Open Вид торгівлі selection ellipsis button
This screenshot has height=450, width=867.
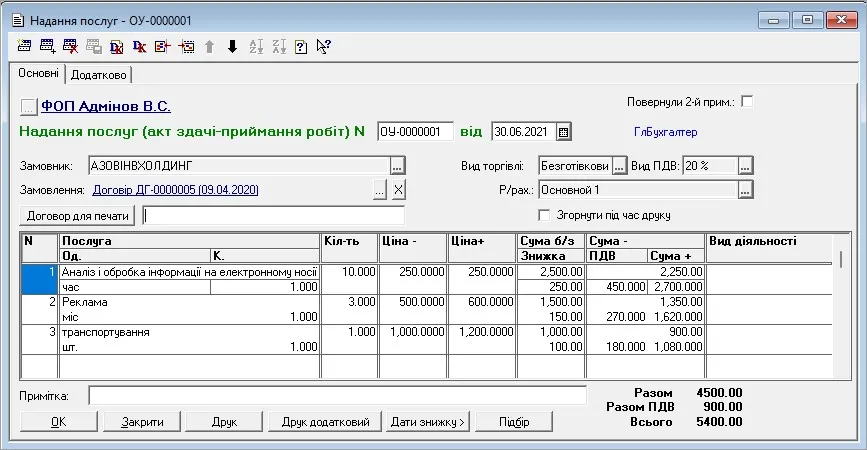(619, 165)
